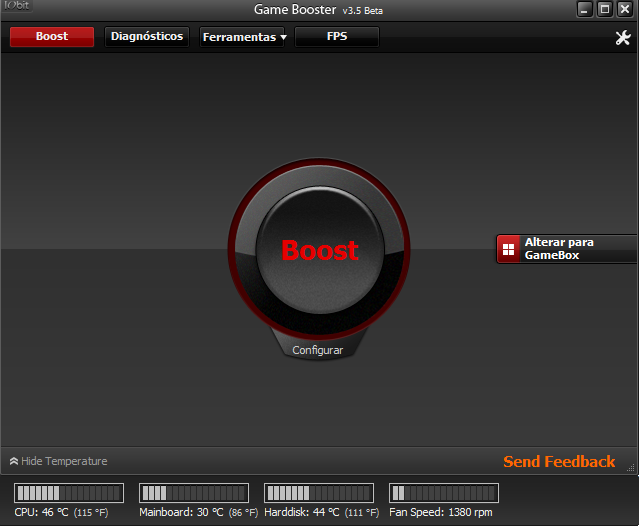Close the Game Booster window
Image resolution: width=639 pixels, height=526 pixels.
pyautogui.click(x=624, y=10)
